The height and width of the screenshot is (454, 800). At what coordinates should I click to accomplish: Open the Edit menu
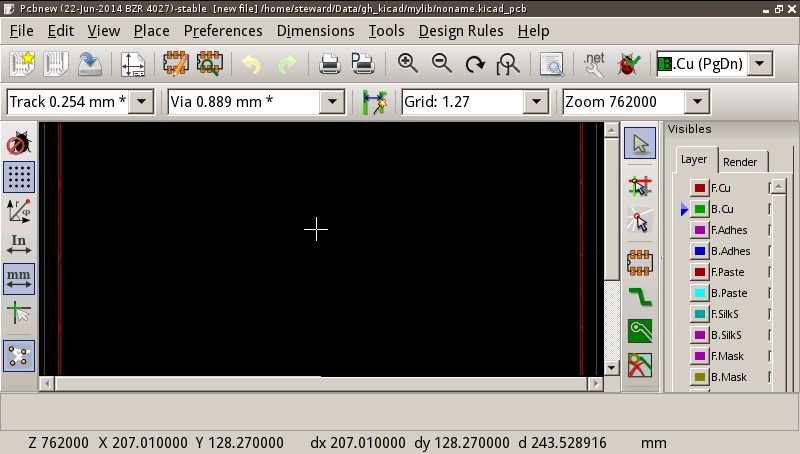pyautogui.click(x=61, y=31)
